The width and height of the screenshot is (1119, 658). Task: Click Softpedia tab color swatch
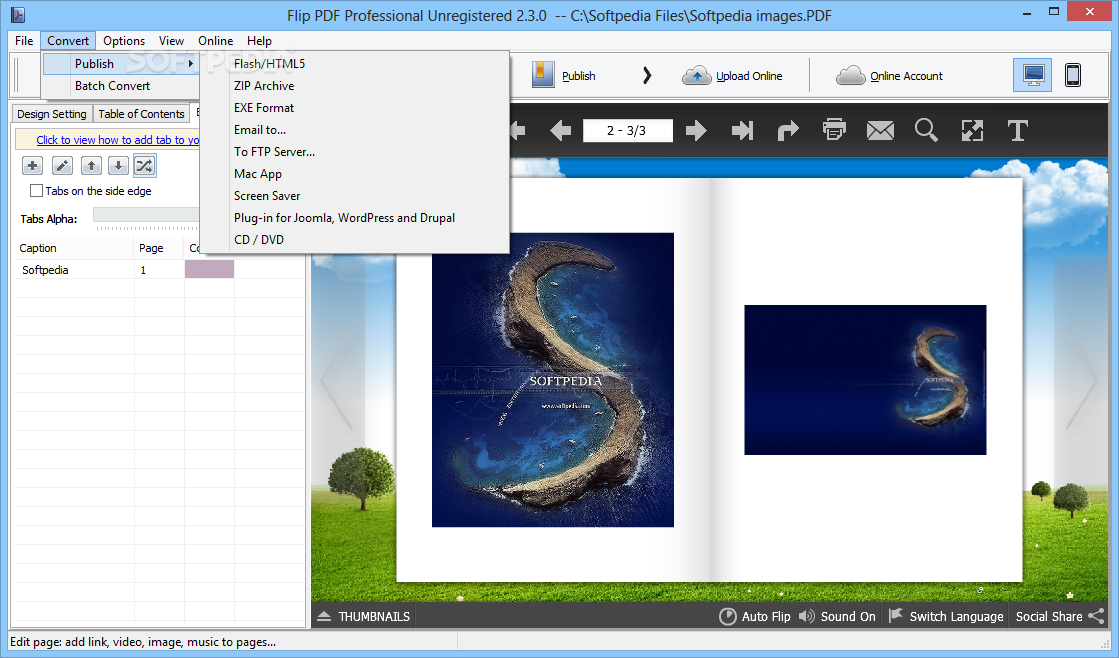[x=209, y=269]
